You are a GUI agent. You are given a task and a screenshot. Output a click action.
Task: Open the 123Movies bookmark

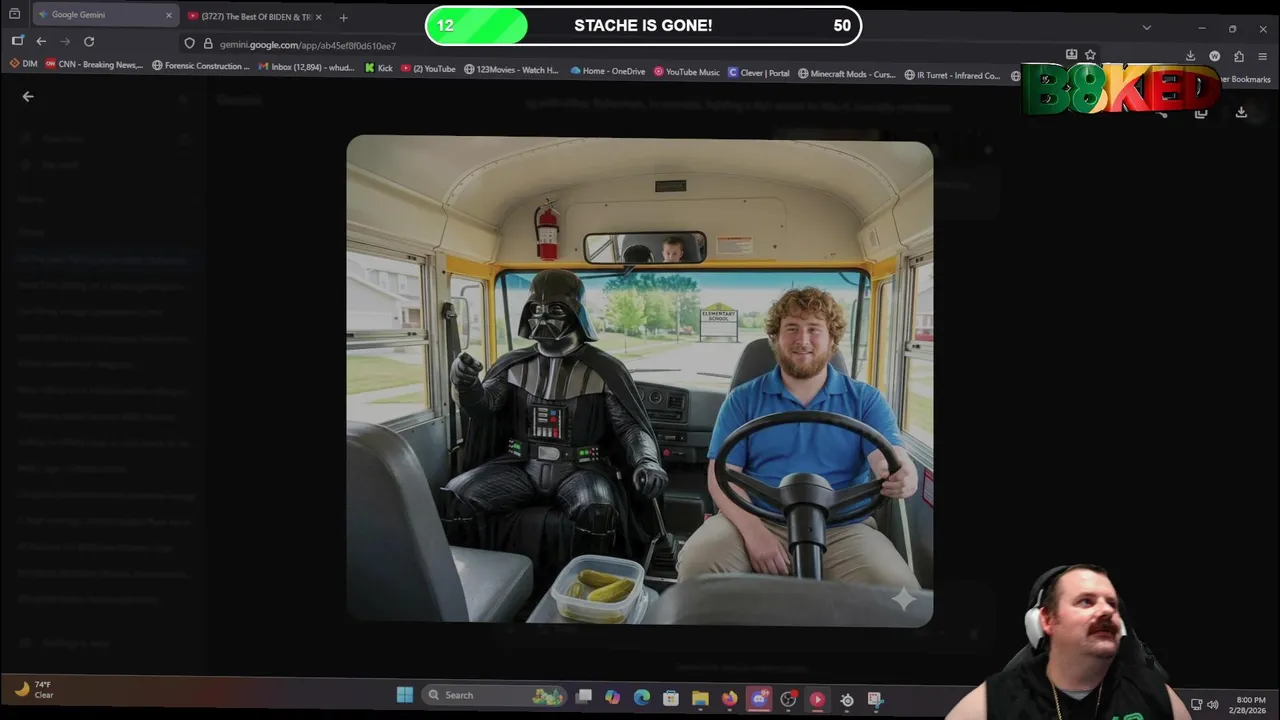pos(511,70)
